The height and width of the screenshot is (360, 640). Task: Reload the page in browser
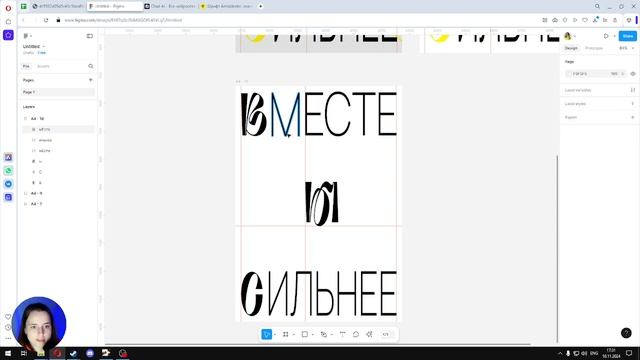46,20
